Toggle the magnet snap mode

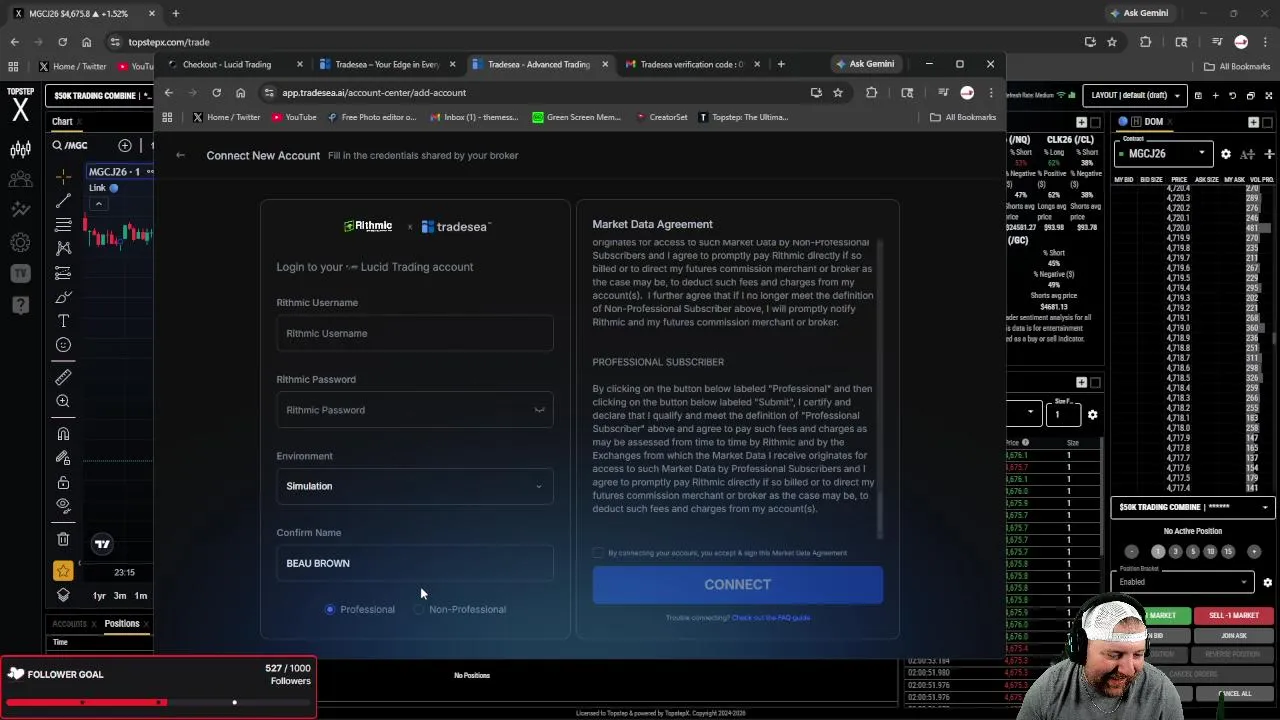pyautogui.click(x=63, y=434)
